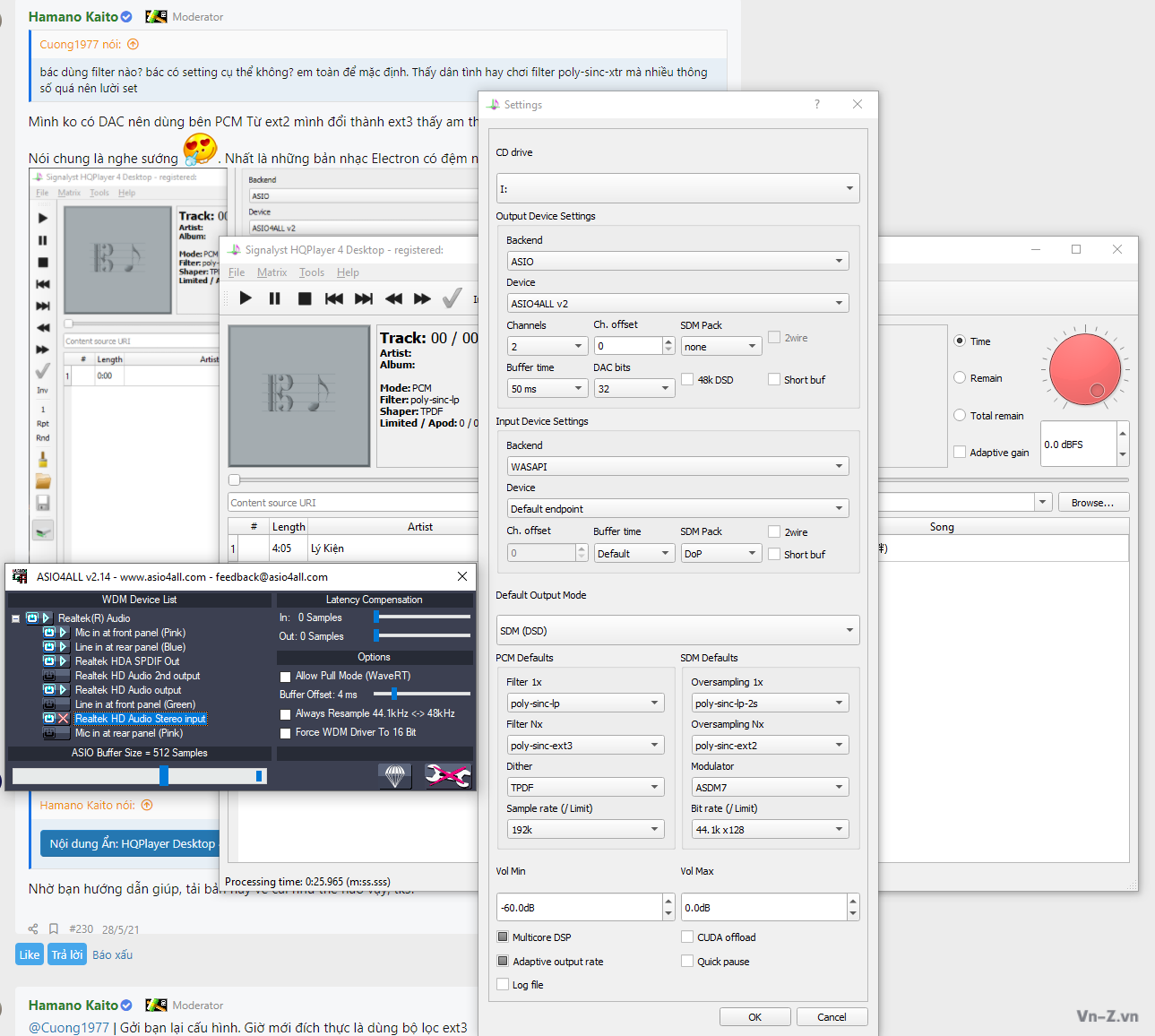Enable Log file checkbox

(503, 984)
